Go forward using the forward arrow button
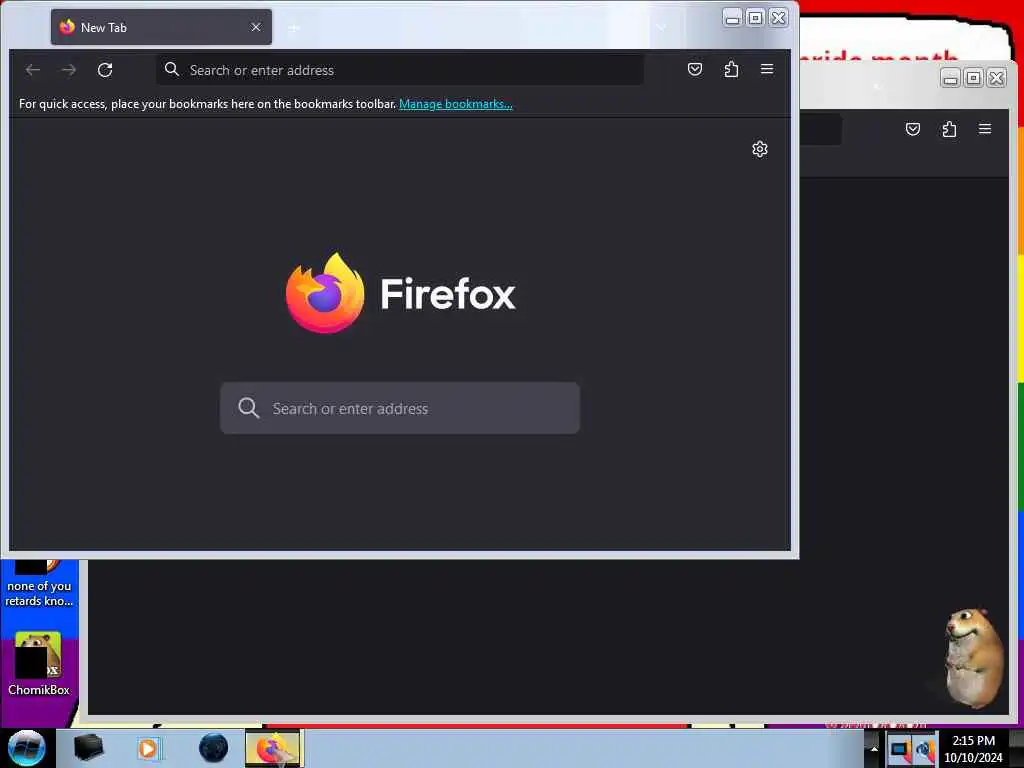Screen dimensions: 1024x768 tap(69, 70)
